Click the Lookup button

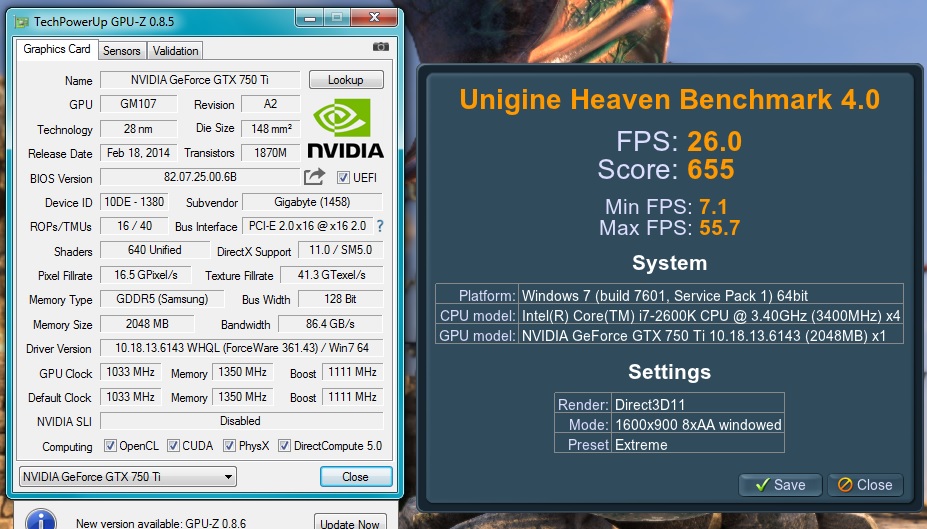[346, 80]
